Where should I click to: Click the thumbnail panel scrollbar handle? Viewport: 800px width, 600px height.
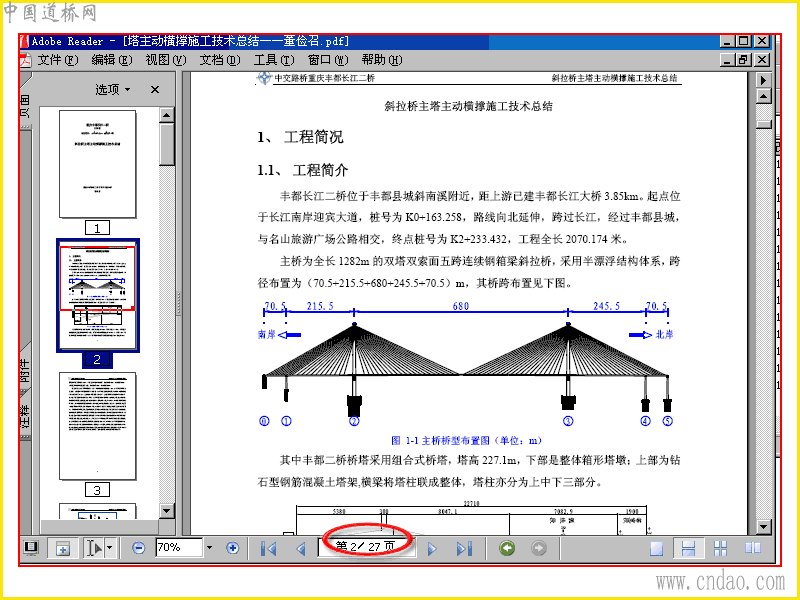click(x=167, y=144)
